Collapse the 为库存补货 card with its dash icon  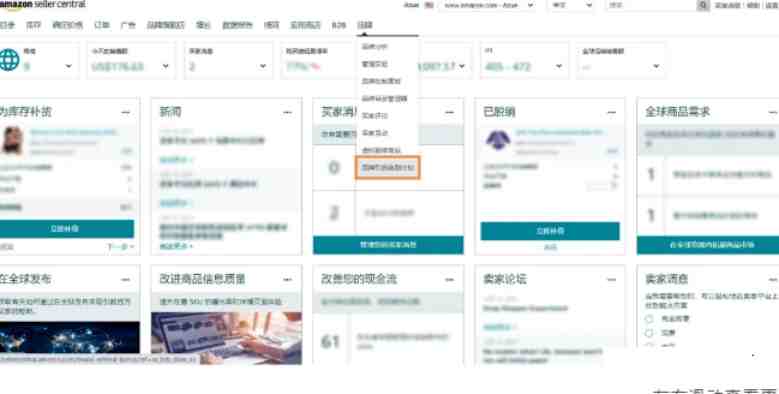[x=126, y=113]
